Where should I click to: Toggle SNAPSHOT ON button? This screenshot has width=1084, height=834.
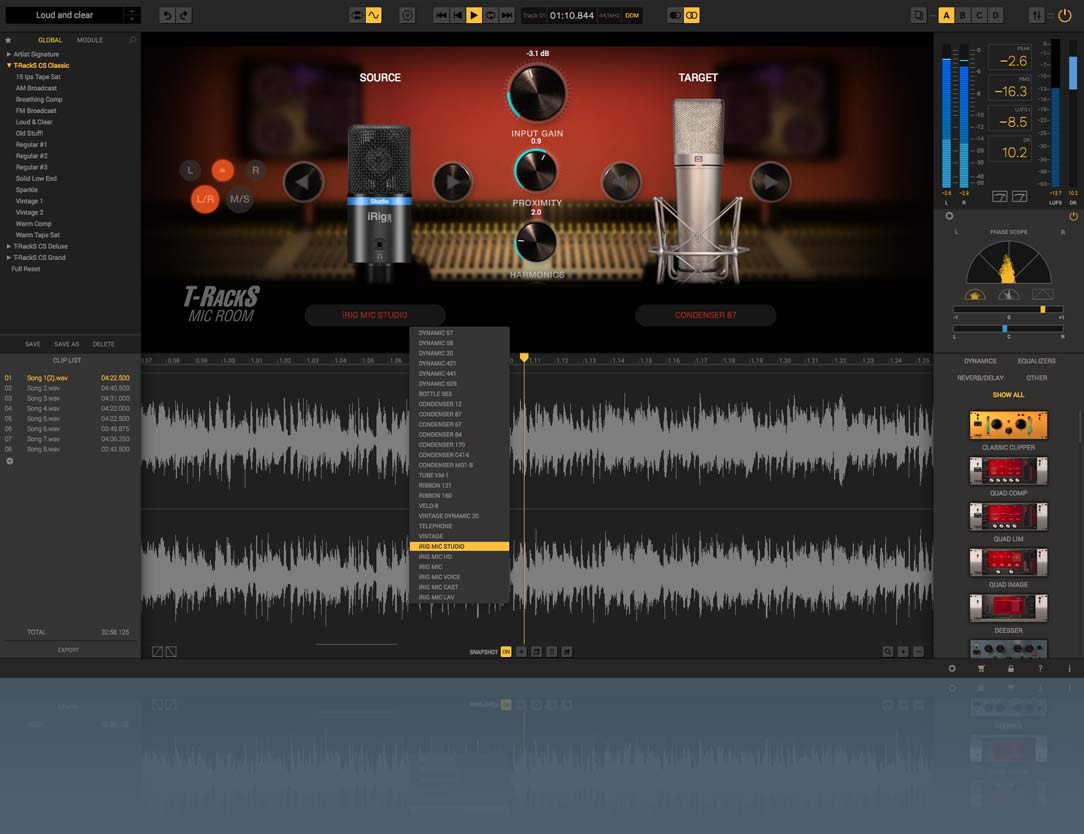pos(506,652)
